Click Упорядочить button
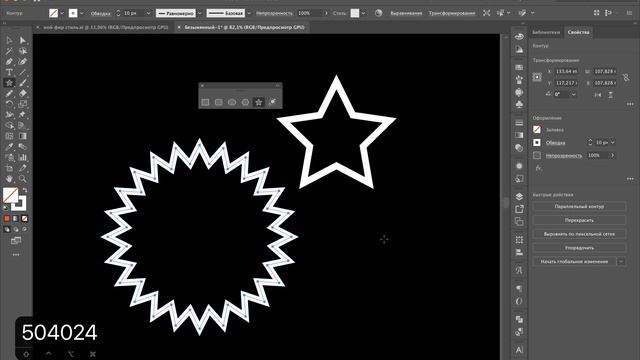Image resolution: width=640 pixels, height=360 pixels. tap(579, 248)
